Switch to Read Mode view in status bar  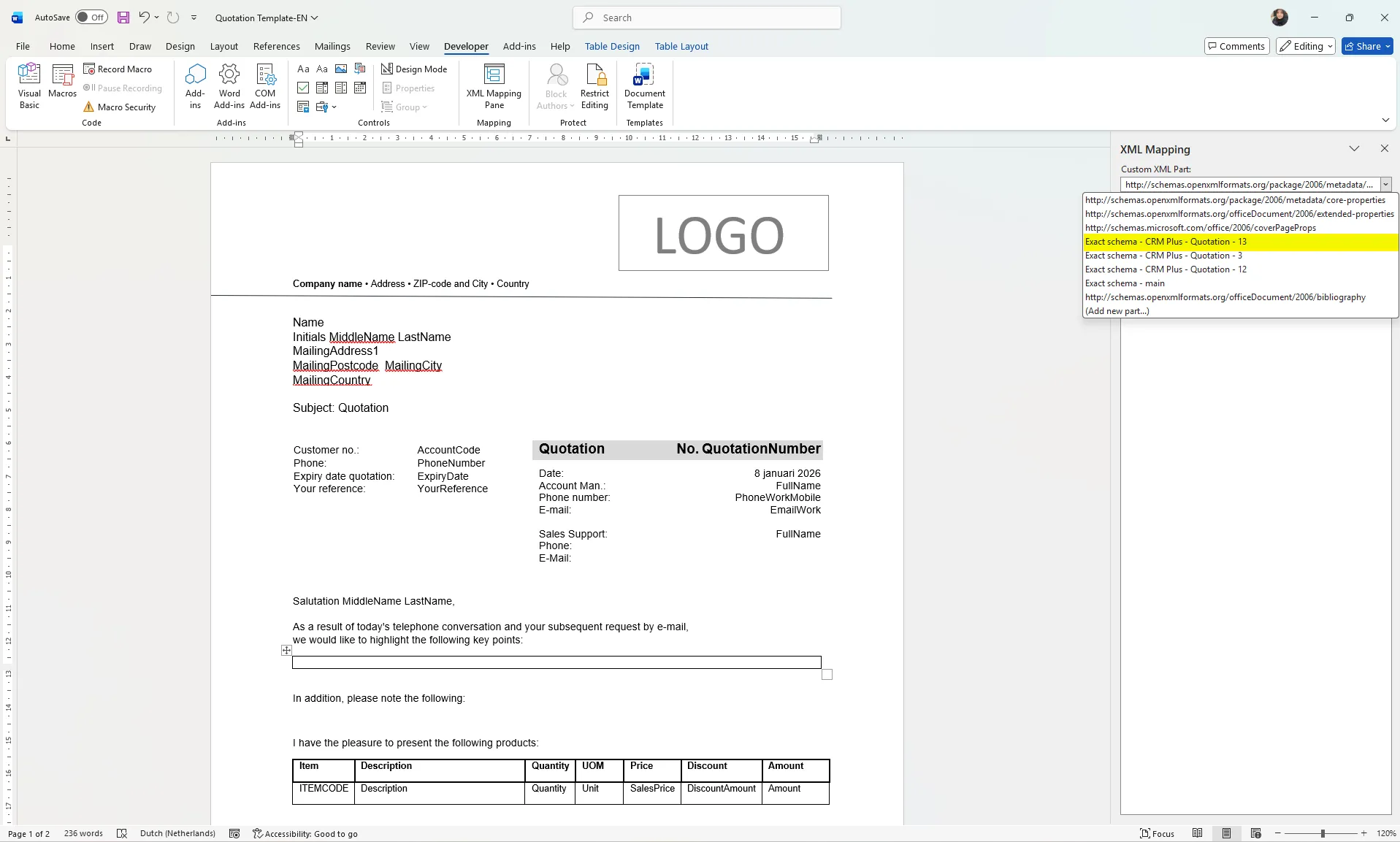point(1197,833)
